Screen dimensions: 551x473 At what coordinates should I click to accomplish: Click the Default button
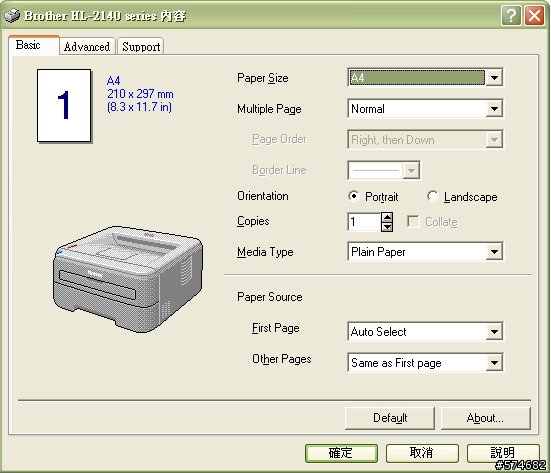coord(390,418)
